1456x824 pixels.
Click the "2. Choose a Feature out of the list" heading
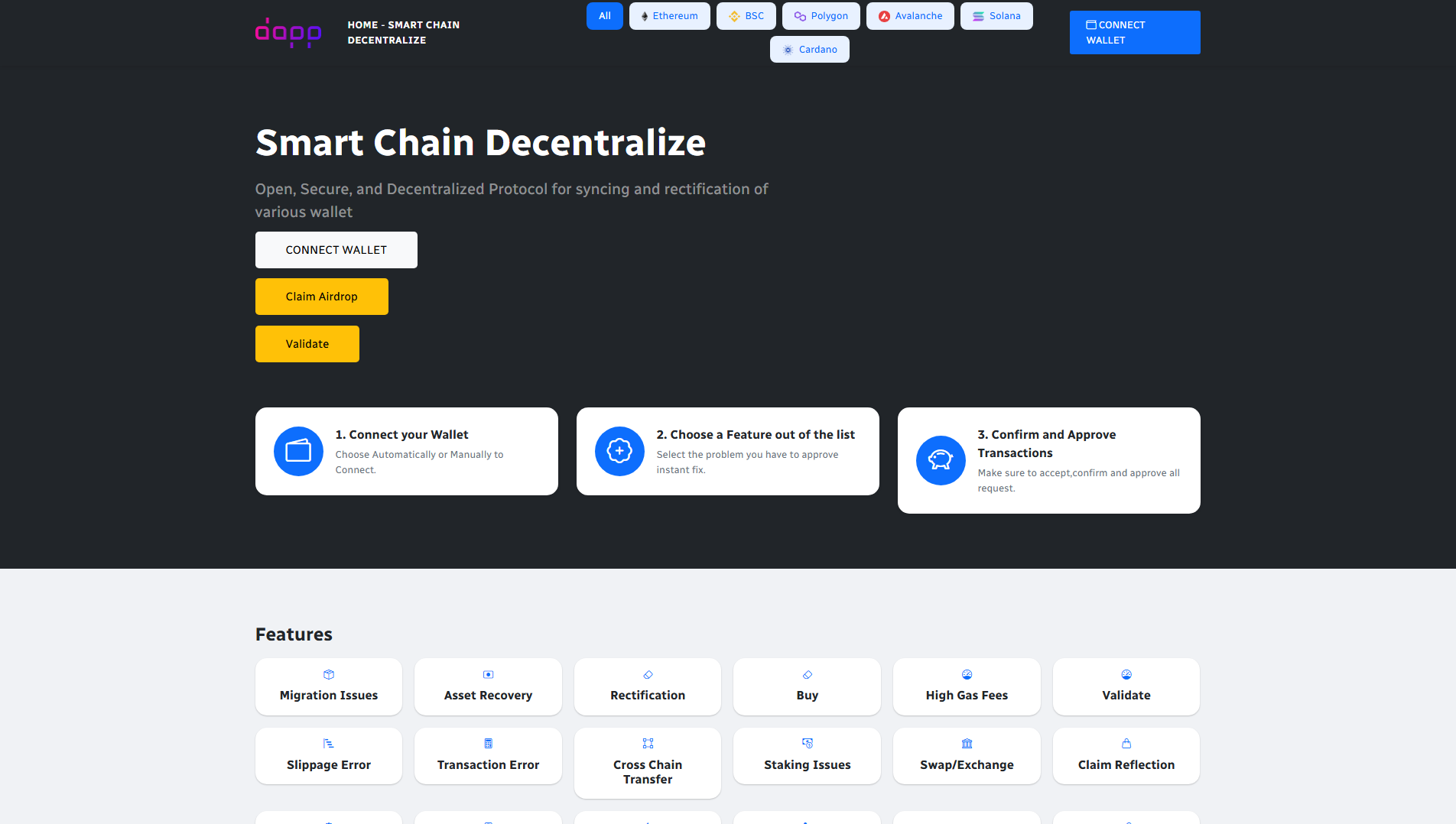tap(756, 434)
